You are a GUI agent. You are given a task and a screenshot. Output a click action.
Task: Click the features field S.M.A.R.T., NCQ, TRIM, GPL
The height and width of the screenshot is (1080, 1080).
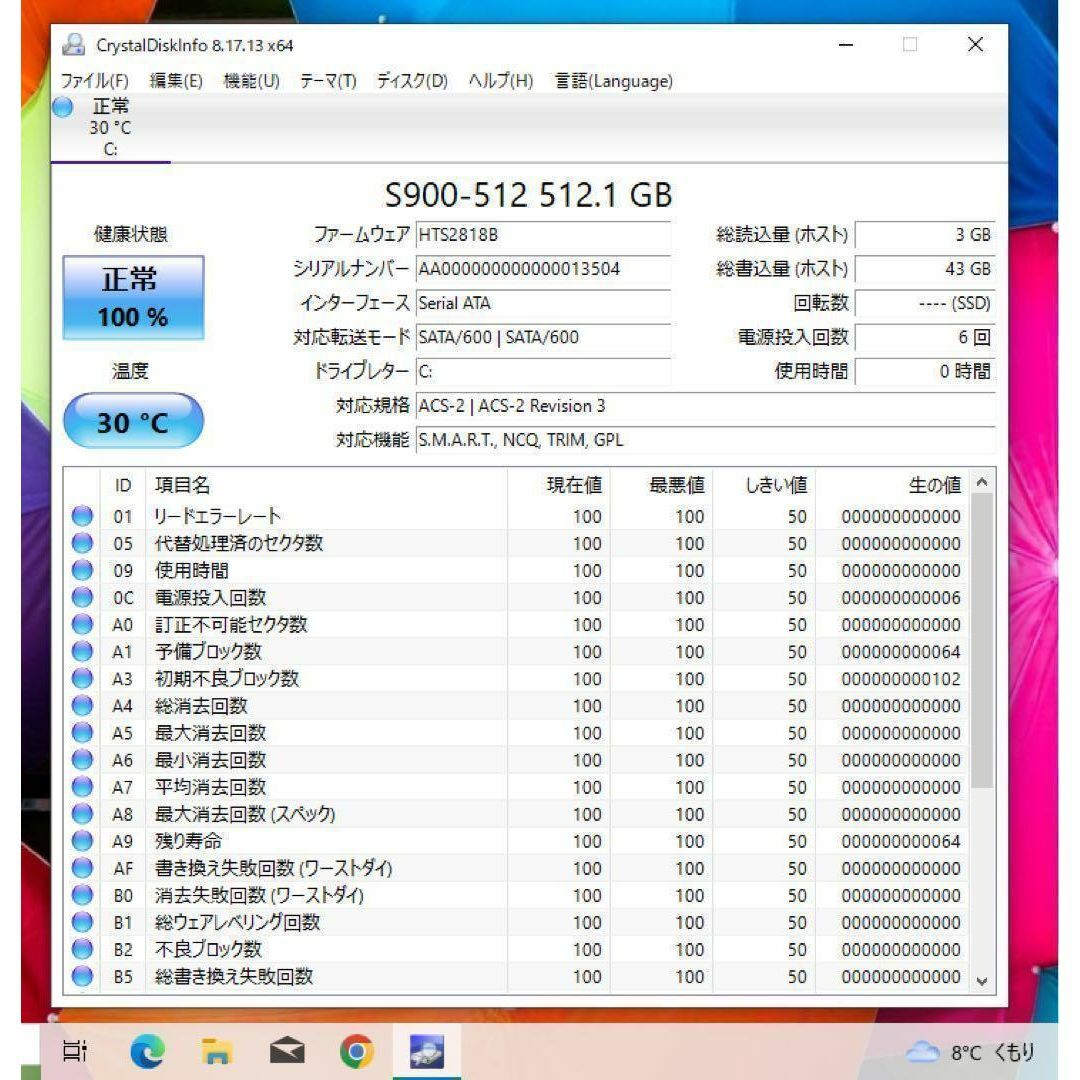pos(705,440)
